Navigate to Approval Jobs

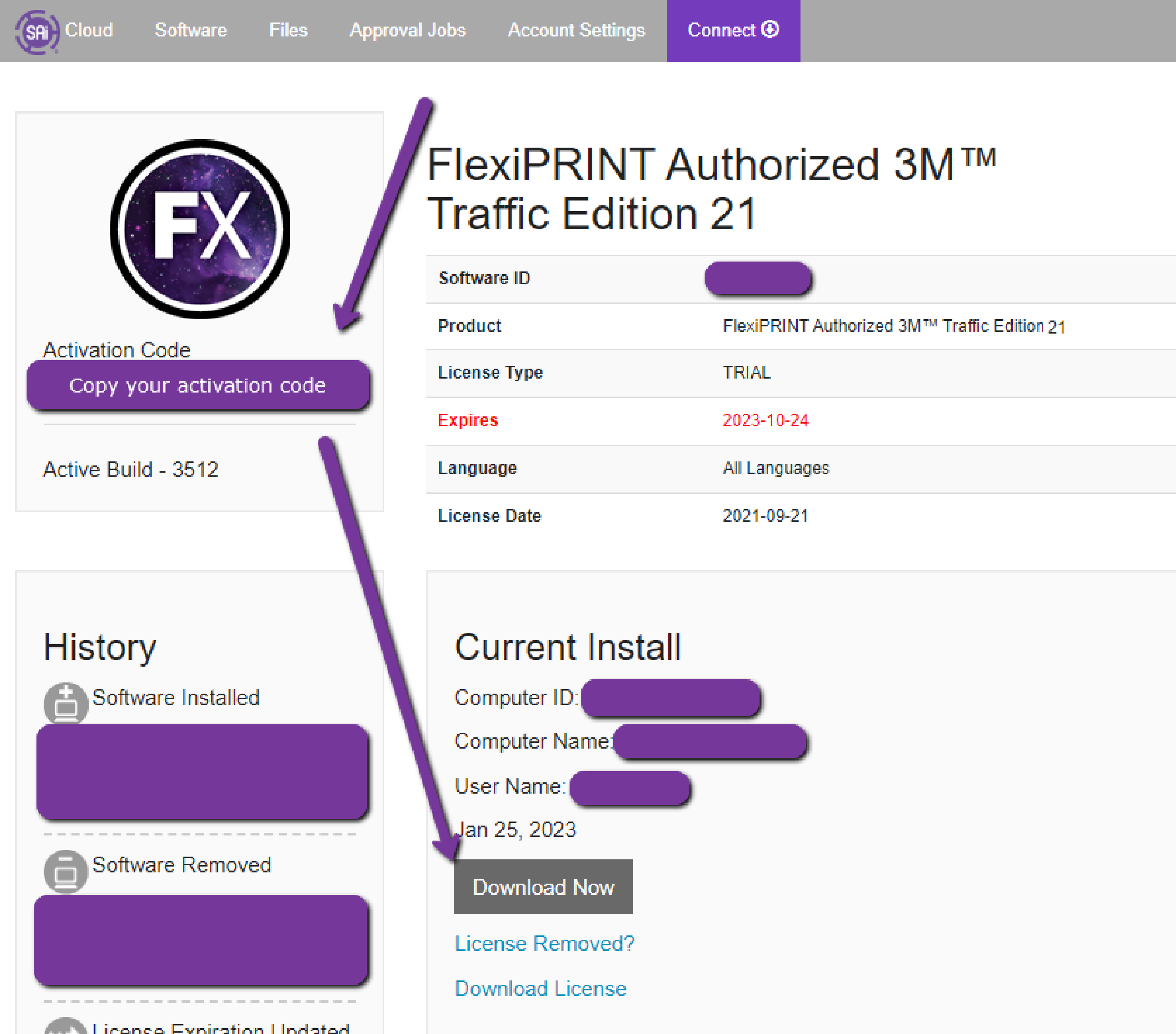[408, 30]
